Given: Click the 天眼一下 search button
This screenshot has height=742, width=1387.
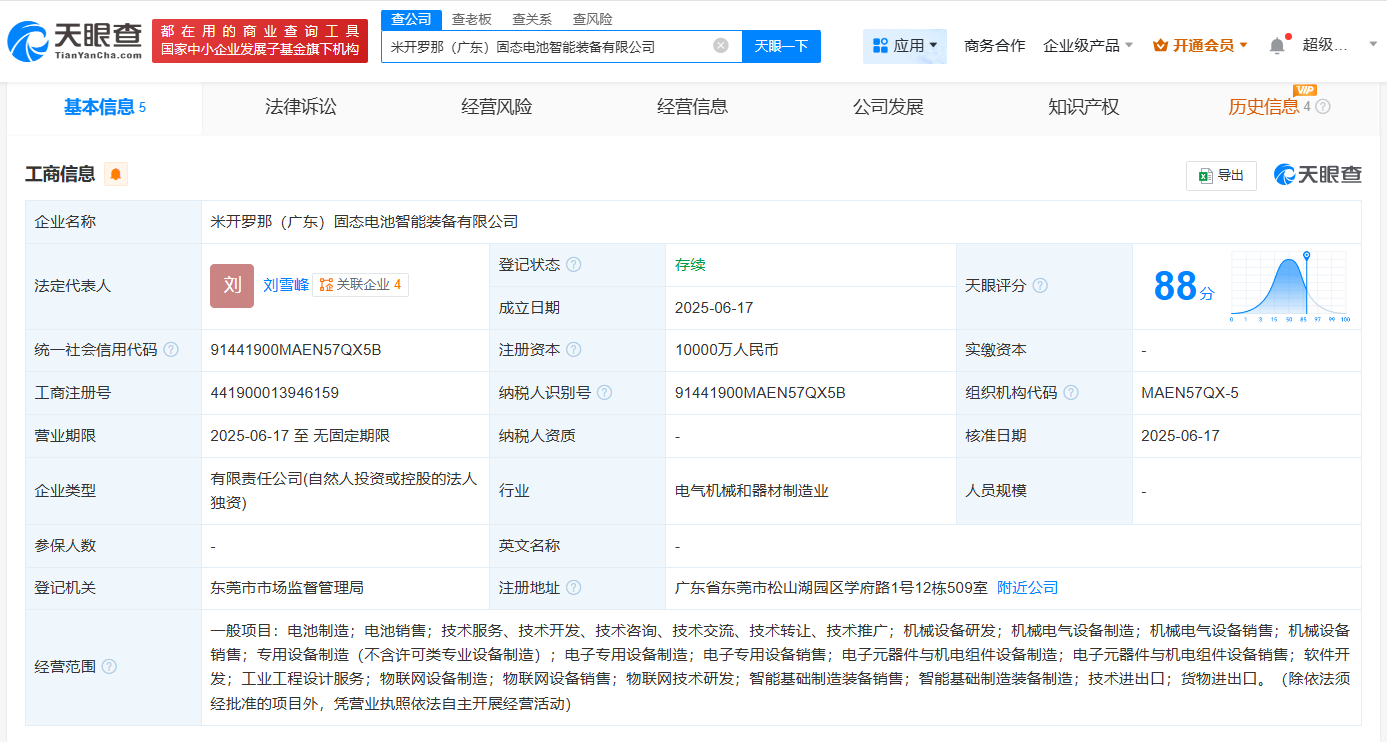Looking at the screenshot, I should [x=781, y=46].
